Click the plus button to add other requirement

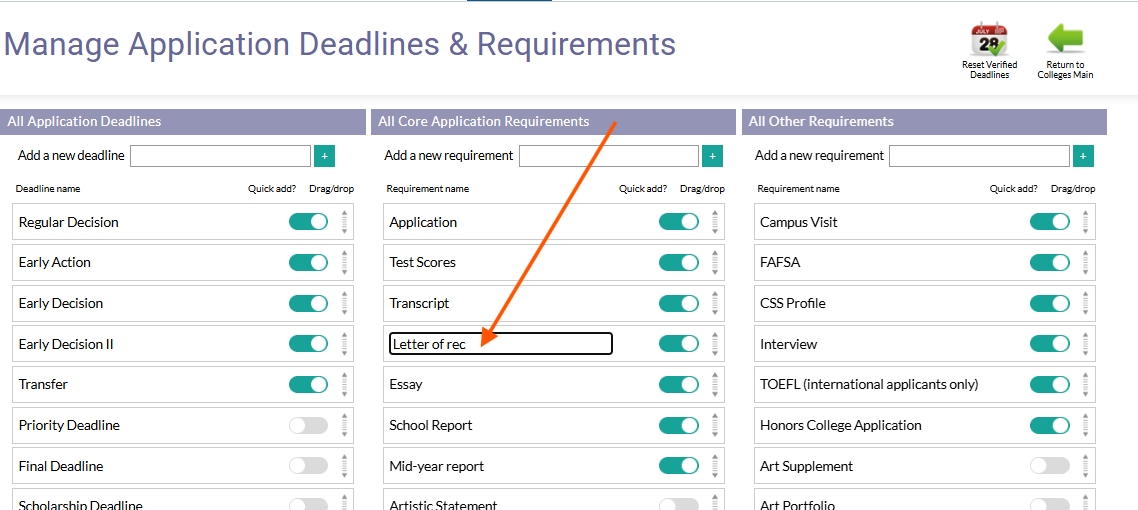point(1084,156)
